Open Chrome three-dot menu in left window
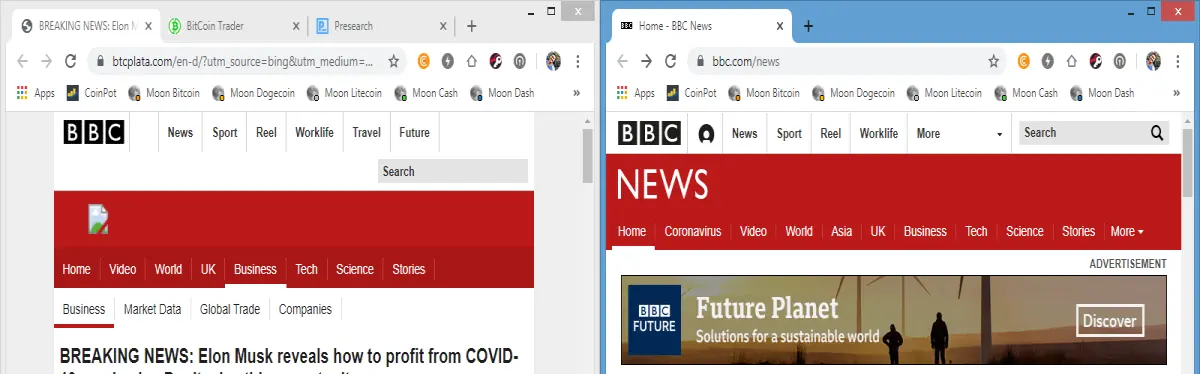1200x374 pixels. (577, 61)
